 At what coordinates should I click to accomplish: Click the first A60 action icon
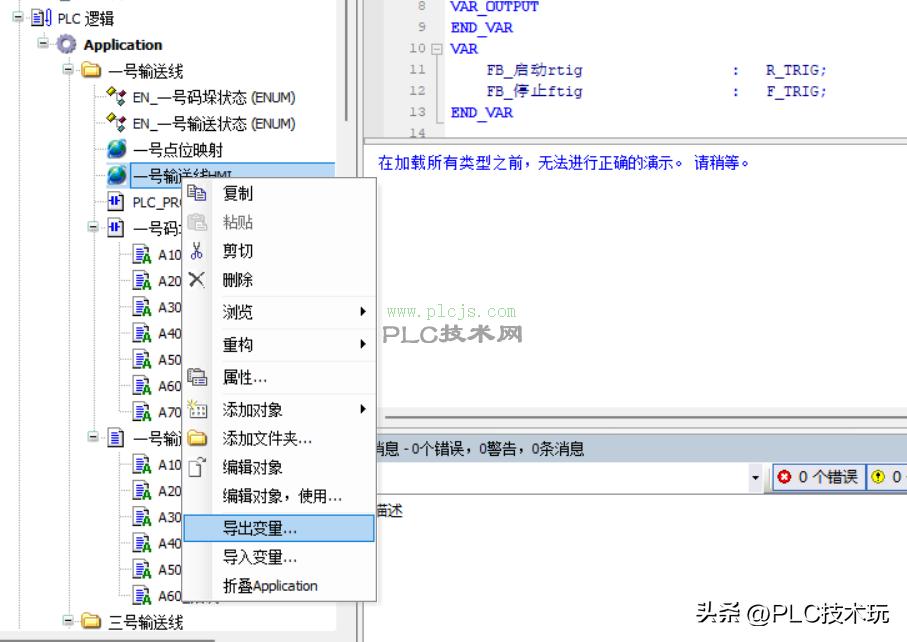coord(142,385)
